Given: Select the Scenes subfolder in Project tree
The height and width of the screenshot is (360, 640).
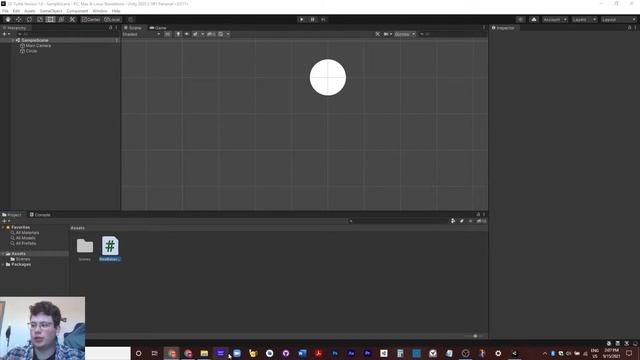Looking at the screenshot, I should (x=23, y=259).
